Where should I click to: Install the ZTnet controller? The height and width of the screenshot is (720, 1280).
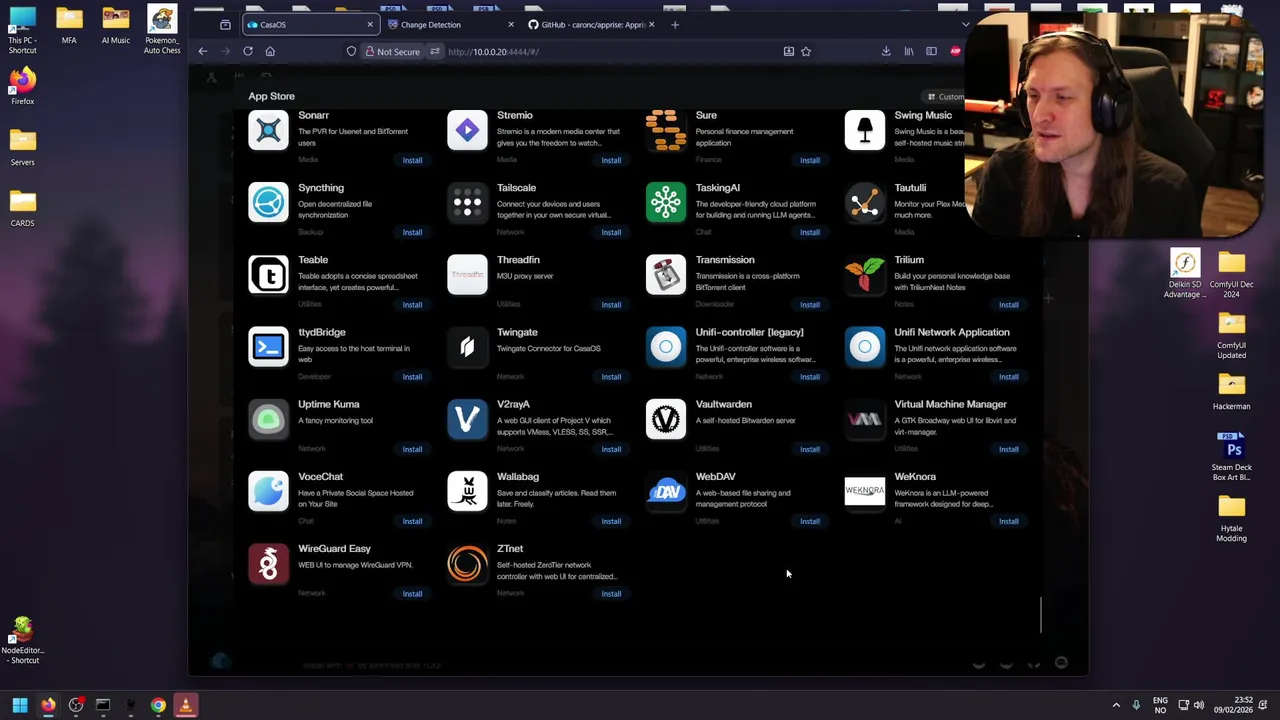pyautogui.click(x=611, y=594)
